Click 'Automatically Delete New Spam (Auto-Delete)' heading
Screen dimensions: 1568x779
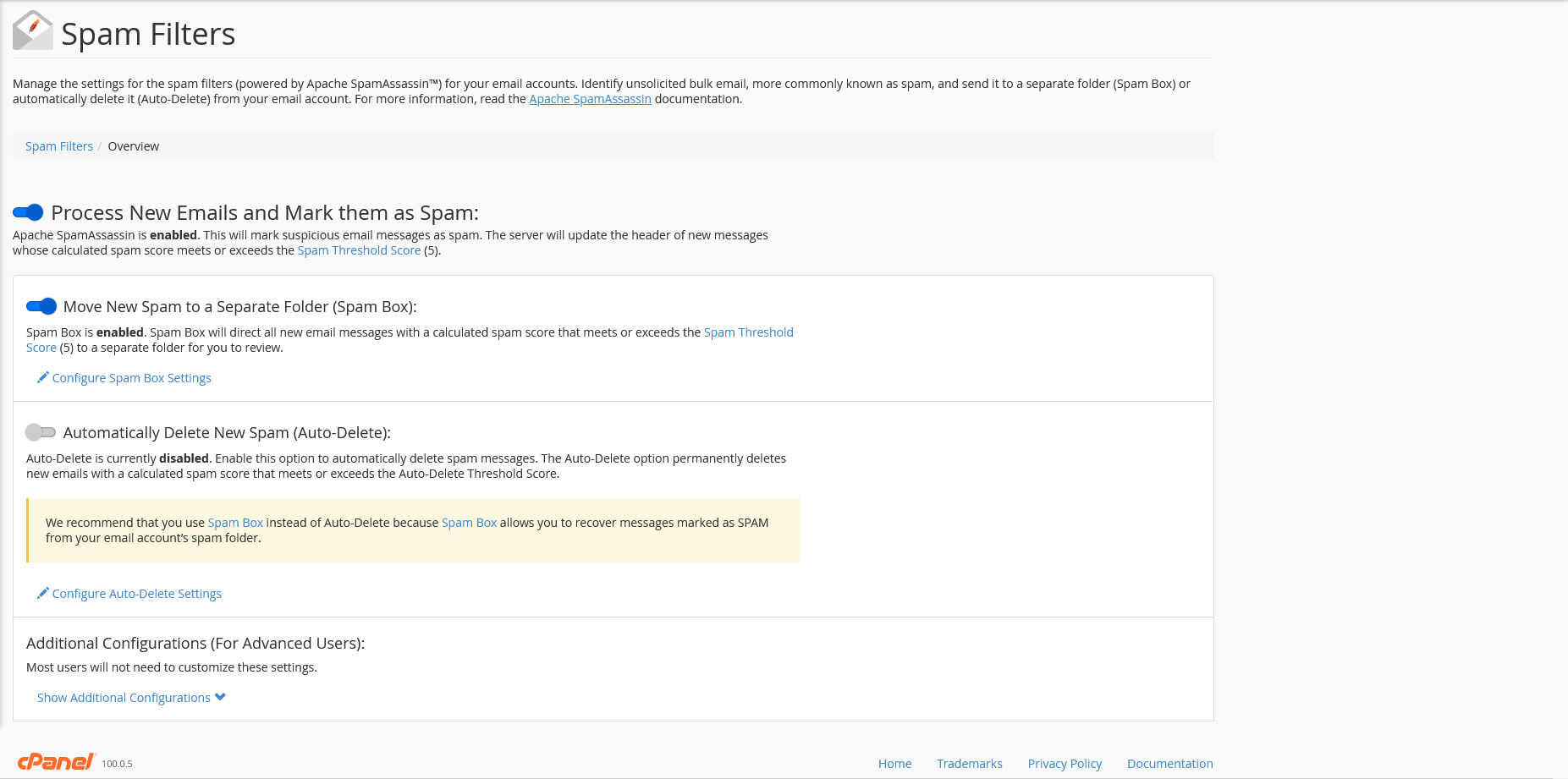(x=227, y=432)
